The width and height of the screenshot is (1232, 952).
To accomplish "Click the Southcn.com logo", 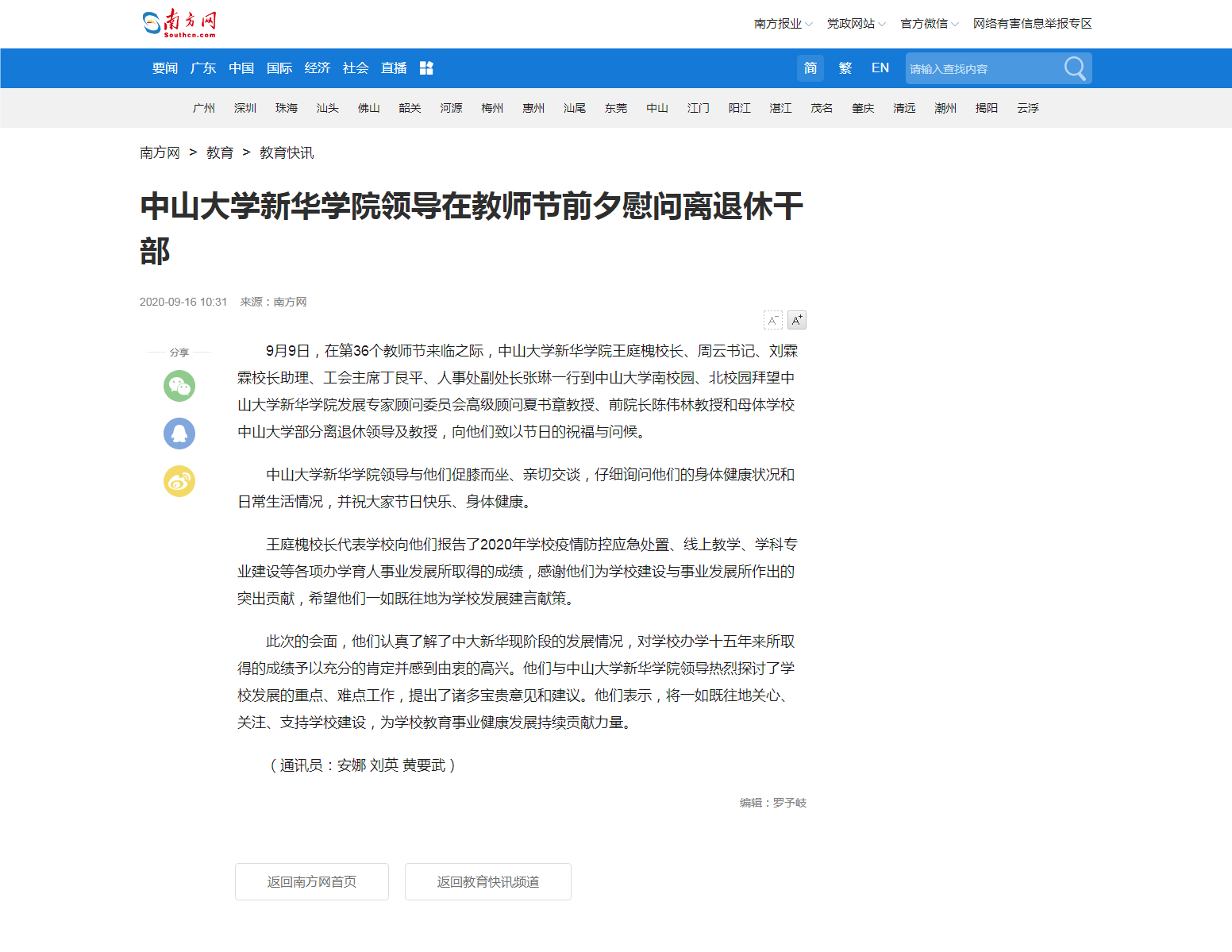I will [x=179, y=23].
